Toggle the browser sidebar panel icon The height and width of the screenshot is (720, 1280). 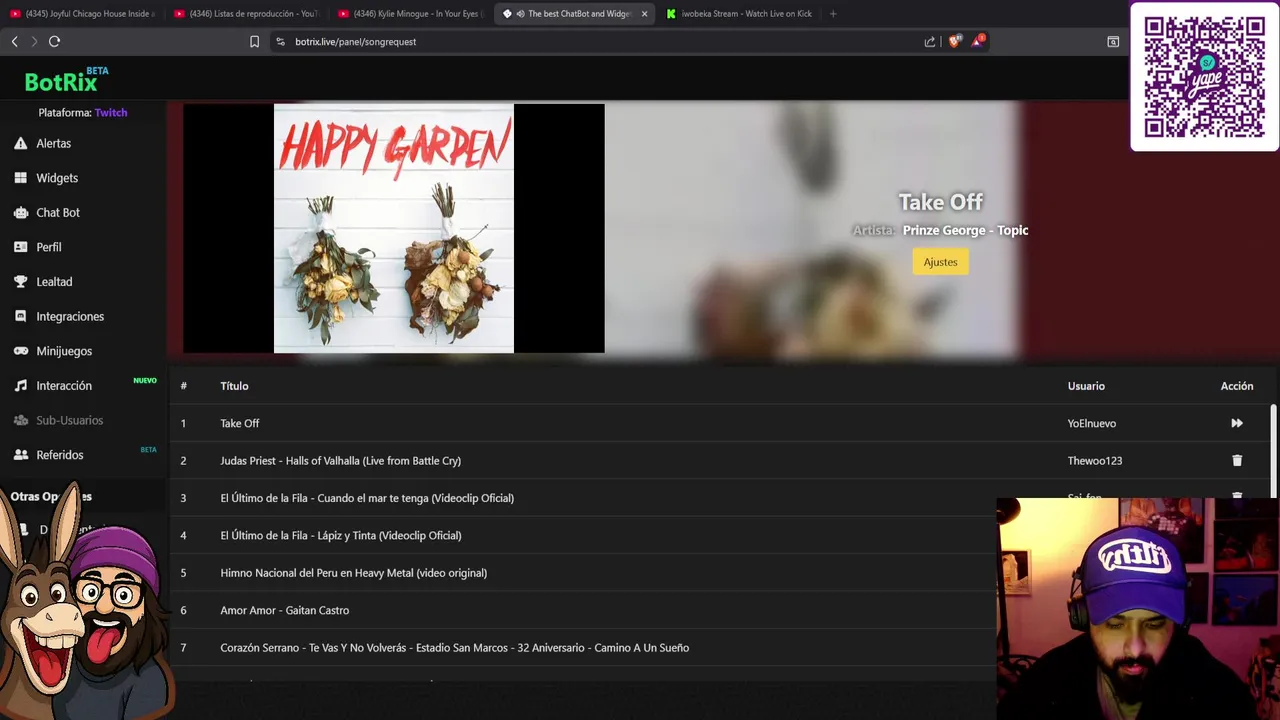1113,42
